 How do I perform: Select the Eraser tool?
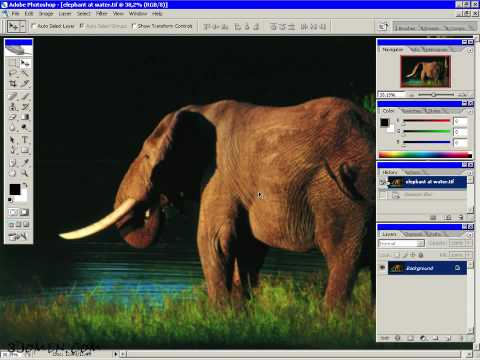pos(13,117)
